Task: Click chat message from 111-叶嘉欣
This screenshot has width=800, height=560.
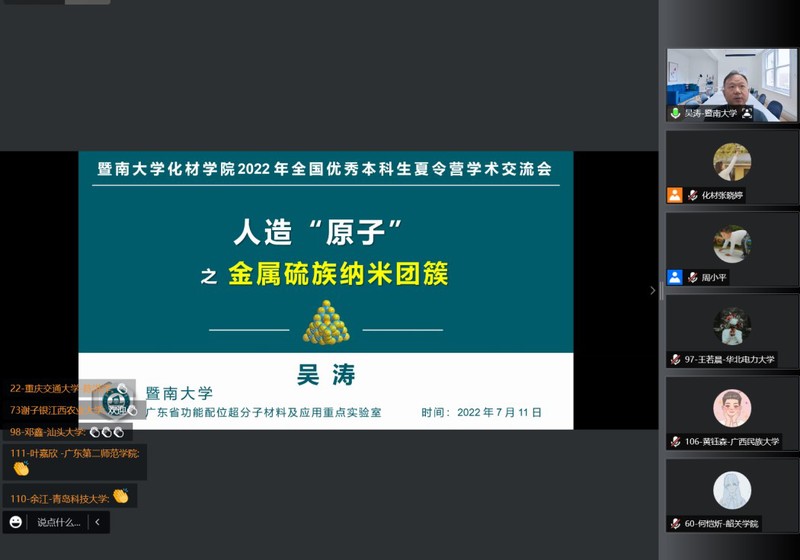Action: [x=74, y=461]
